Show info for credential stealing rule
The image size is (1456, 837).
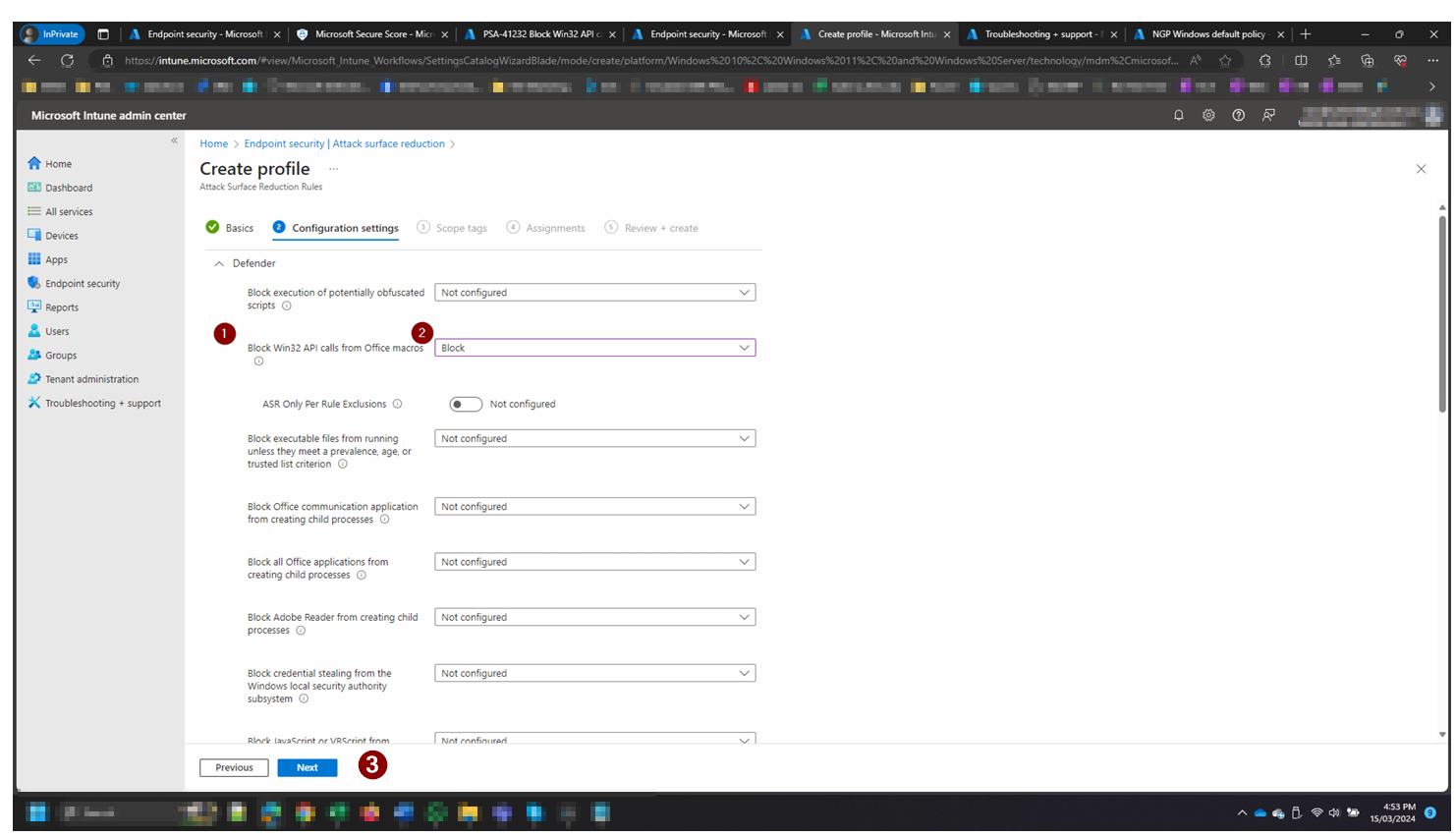(x=304, y=699)
